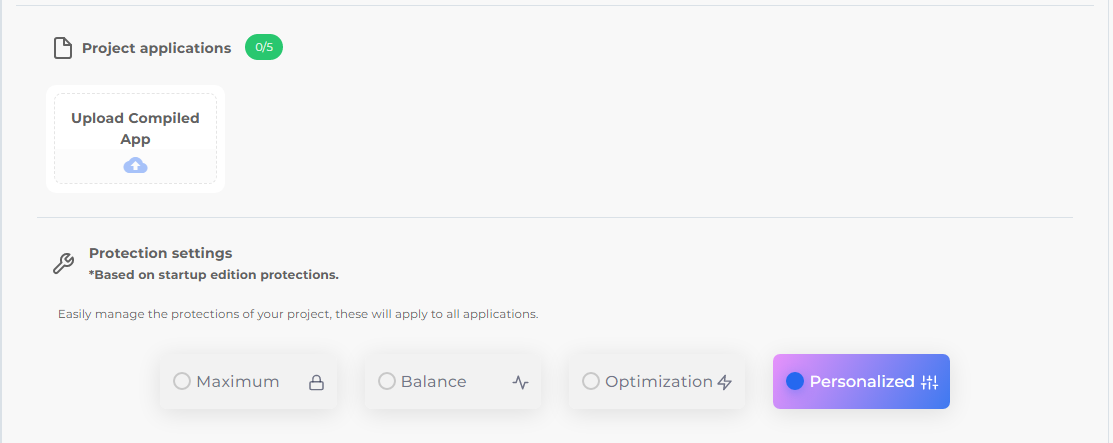Select the Balance radio button
1113x443 pixels.
387,381
